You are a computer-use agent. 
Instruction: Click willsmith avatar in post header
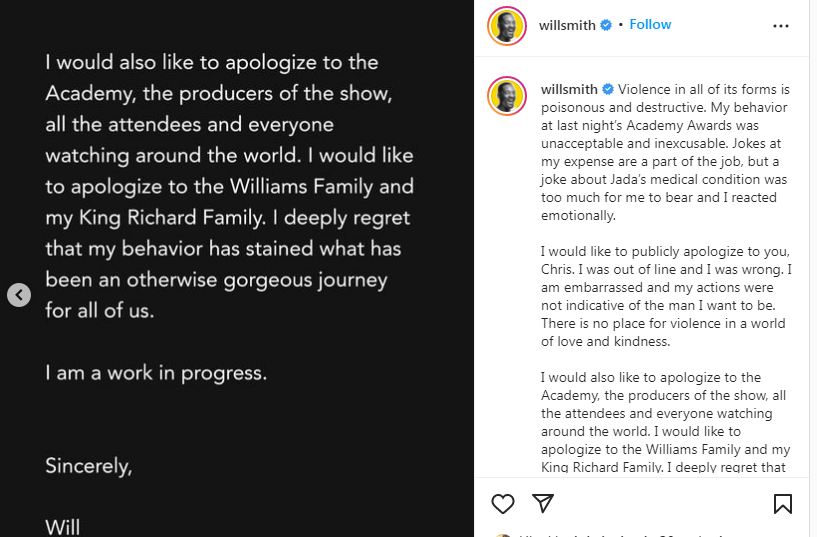point(507,26)
